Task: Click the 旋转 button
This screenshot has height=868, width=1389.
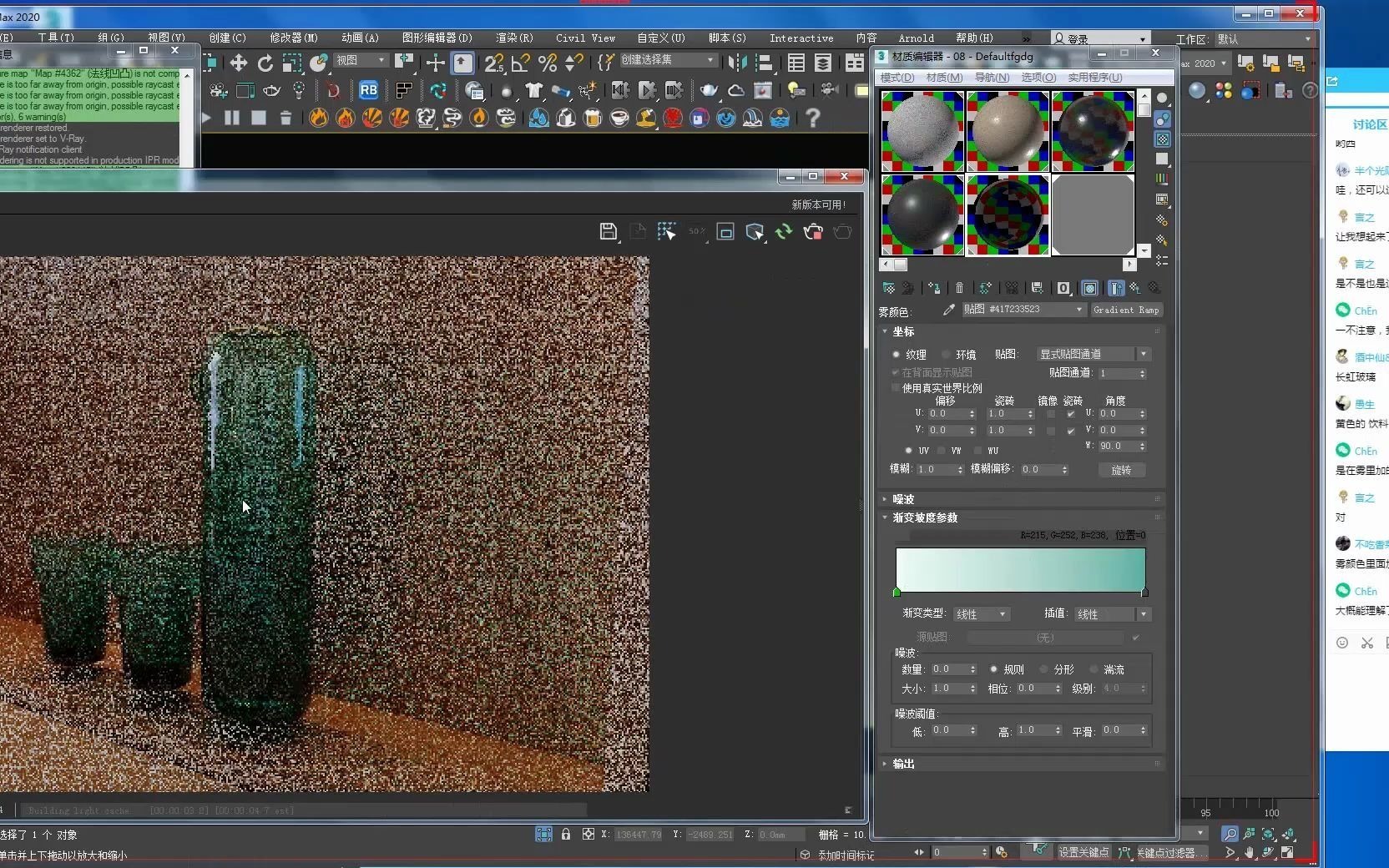Action: [x=1121, y=470]
